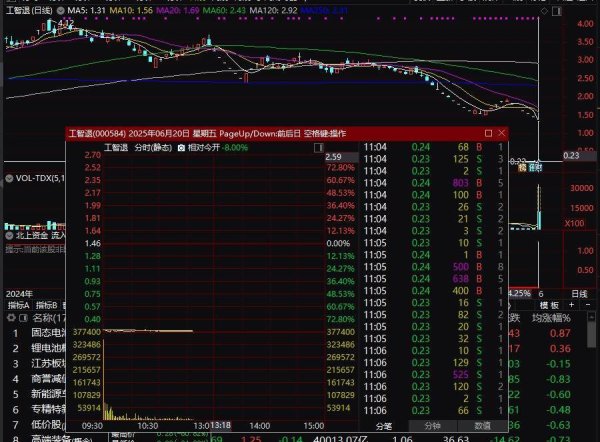Click the MA60: 2.43 legend value
Viewport: 600px width, 442px height.
pos(224,10)
